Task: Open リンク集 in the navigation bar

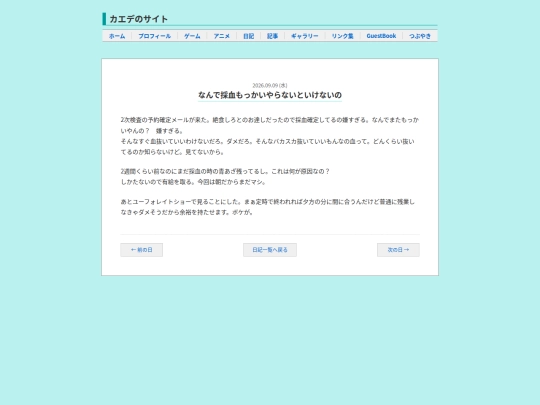Action: 343,36
